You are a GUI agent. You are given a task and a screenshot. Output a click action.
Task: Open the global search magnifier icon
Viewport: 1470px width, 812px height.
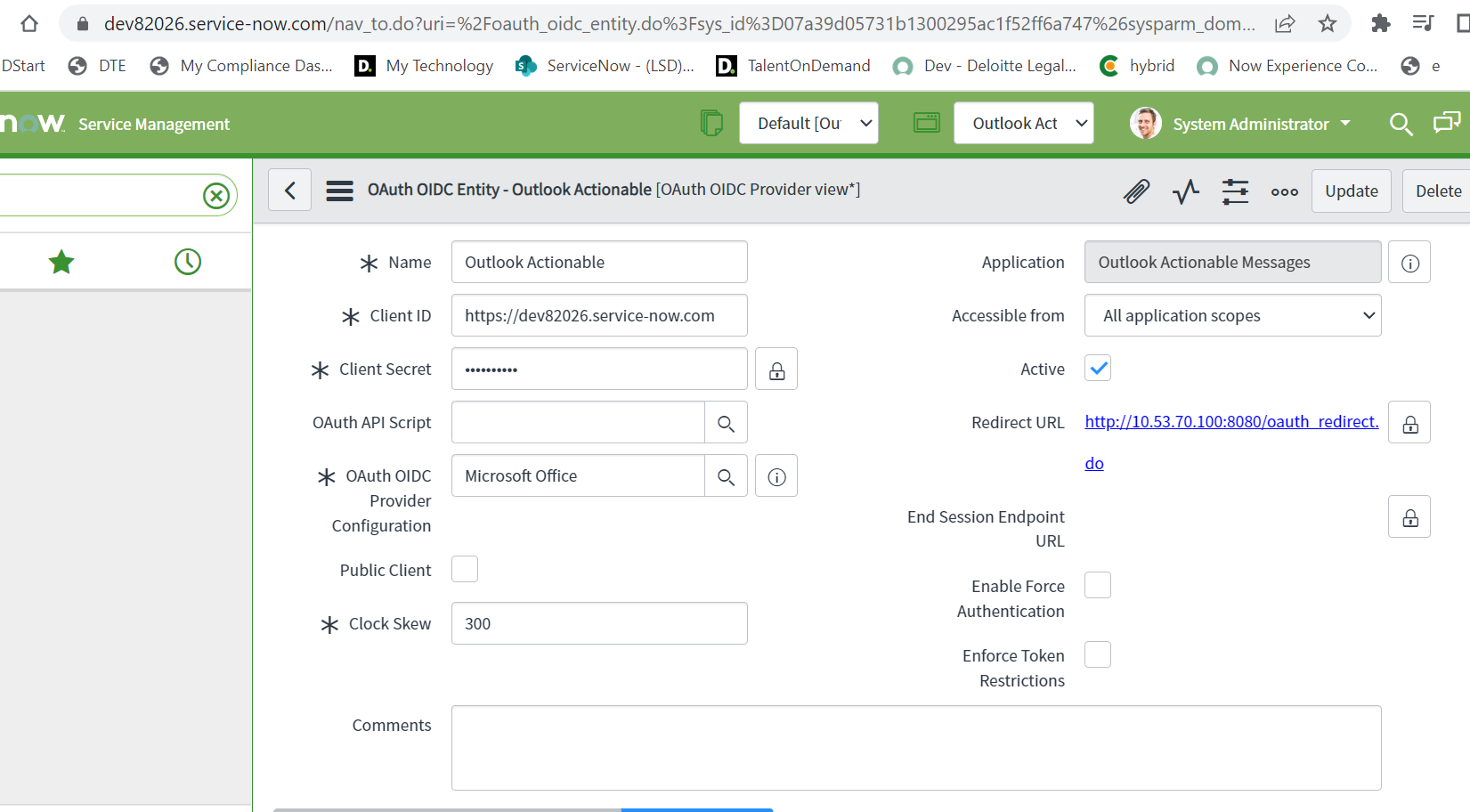pyautogui.click(x=1401, y=124)
